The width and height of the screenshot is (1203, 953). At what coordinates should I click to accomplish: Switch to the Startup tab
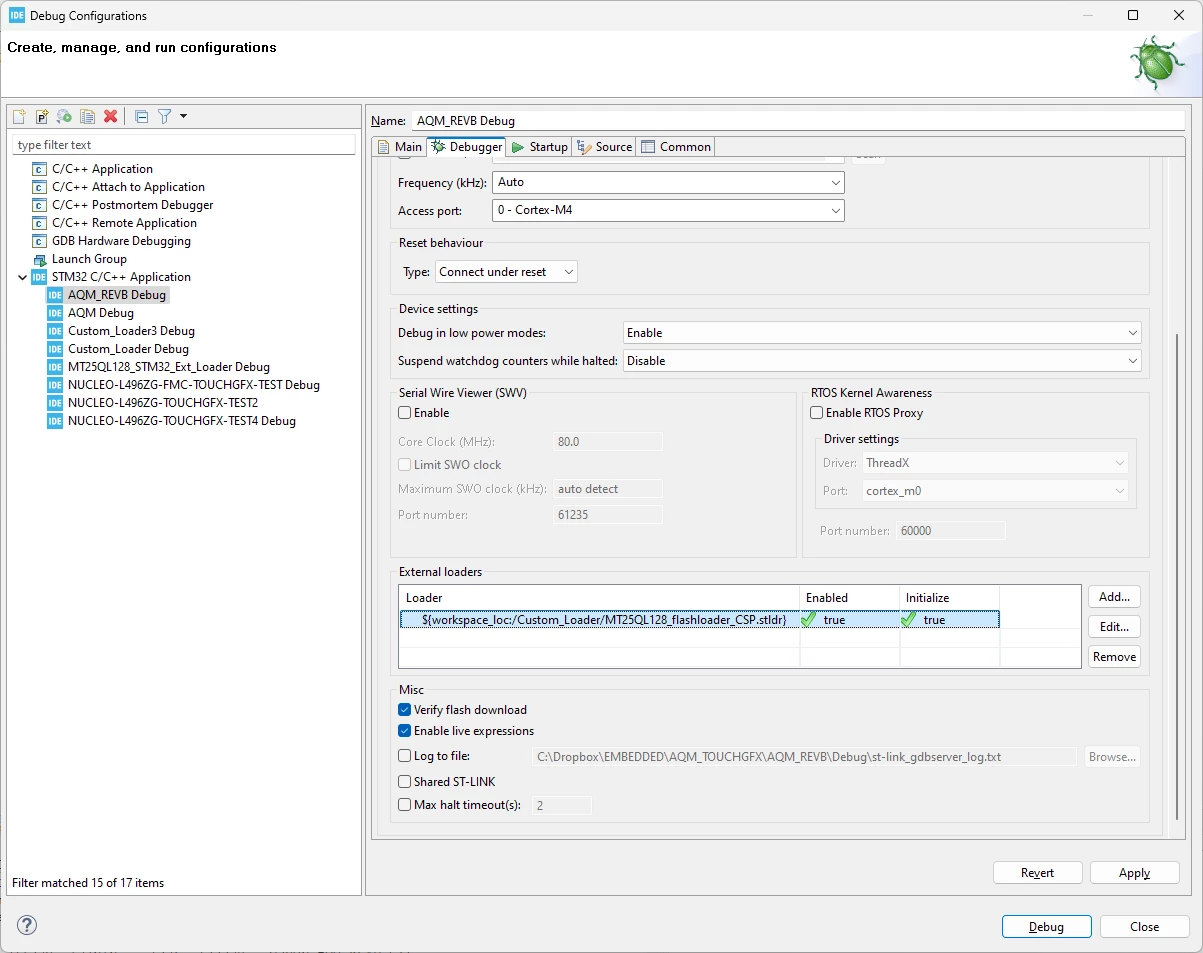pyautogui.click(x=539, y=147)
